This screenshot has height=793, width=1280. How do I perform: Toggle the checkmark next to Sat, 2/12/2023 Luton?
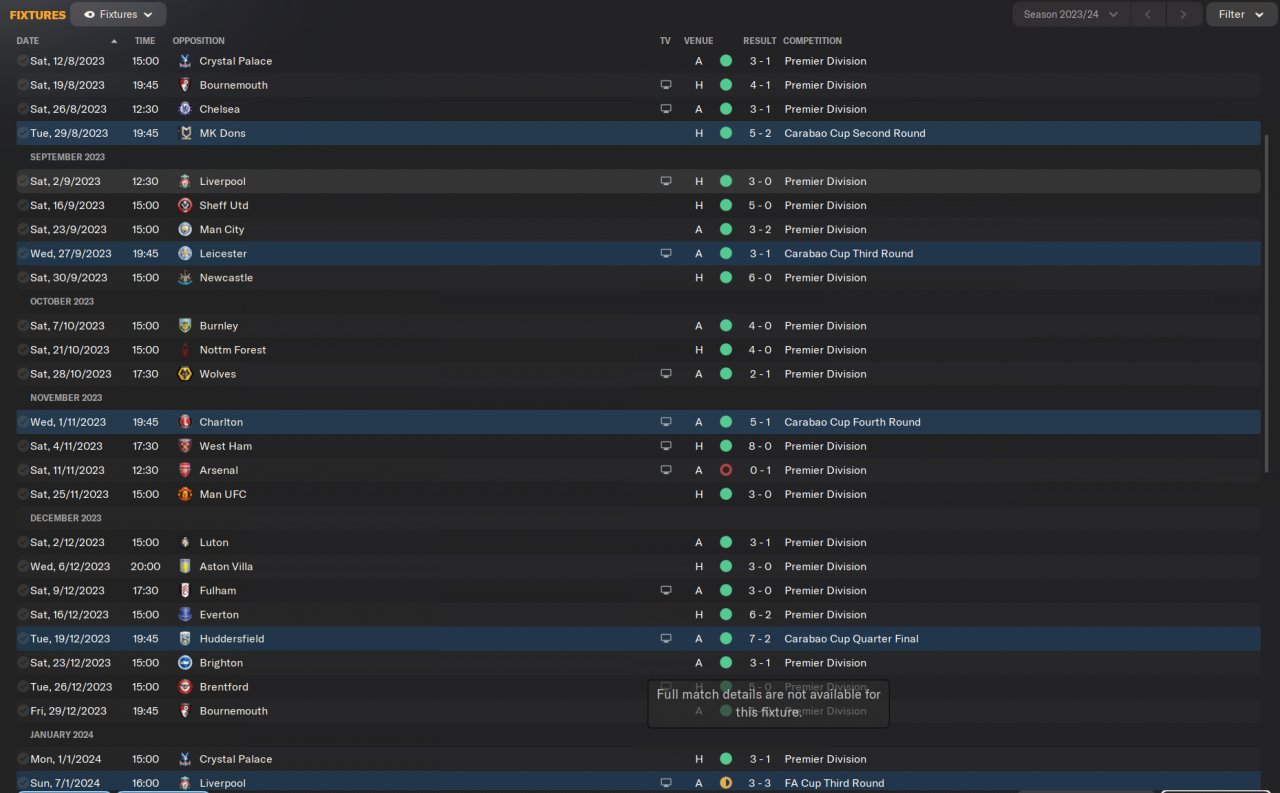point(23,543)
